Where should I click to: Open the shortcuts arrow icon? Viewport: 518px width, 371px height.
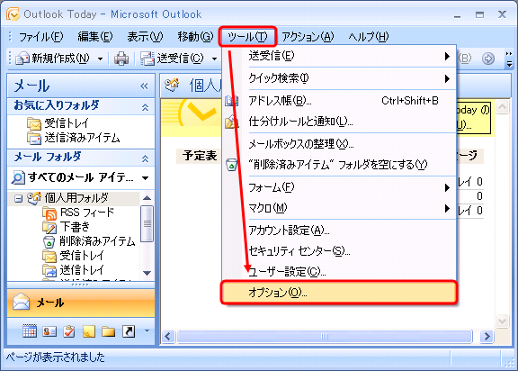129,331
